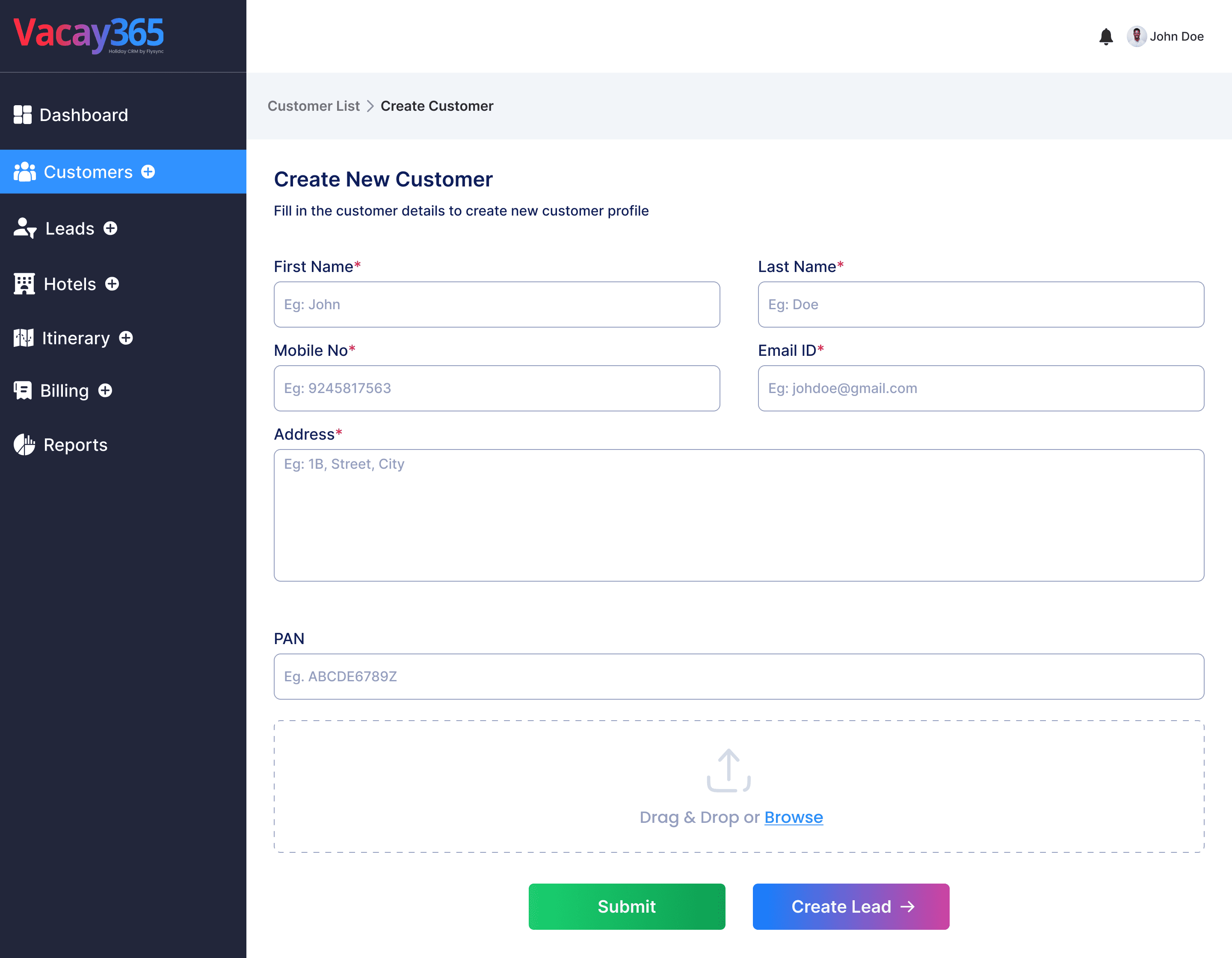Click the Vacay365 logo

(89, 35)
